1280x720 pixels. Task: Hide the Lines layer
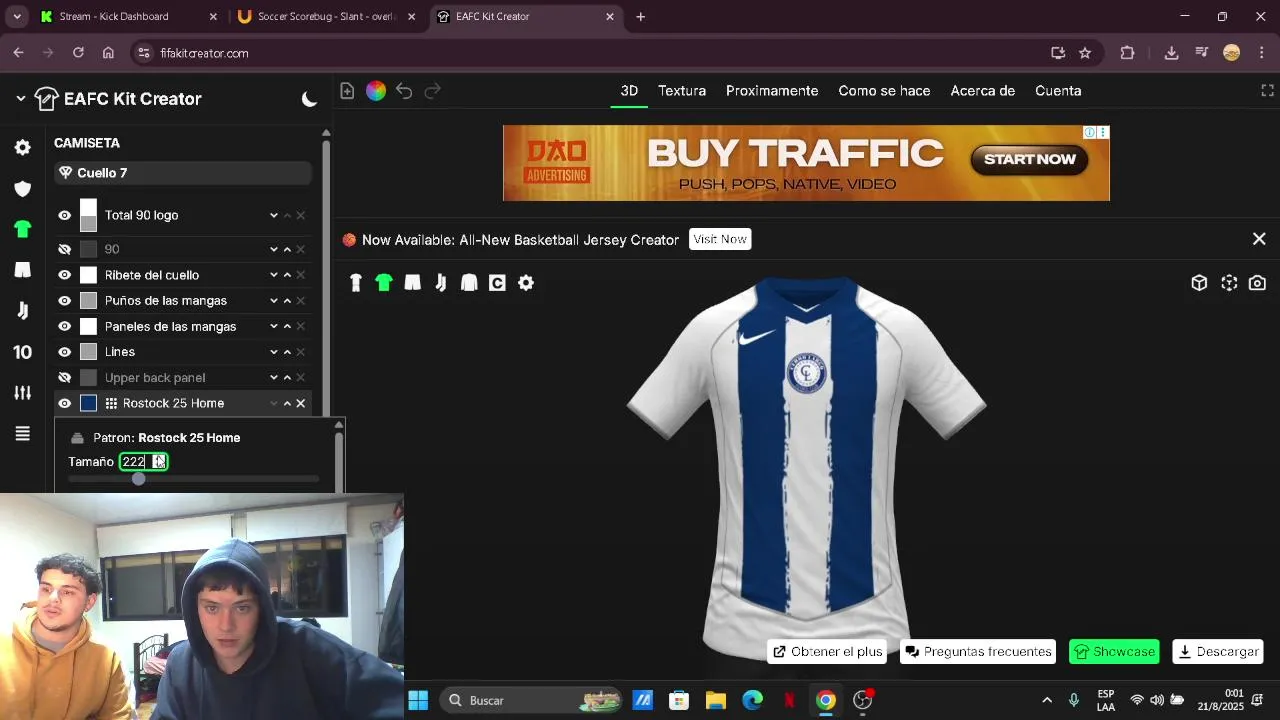click(65, 352)
